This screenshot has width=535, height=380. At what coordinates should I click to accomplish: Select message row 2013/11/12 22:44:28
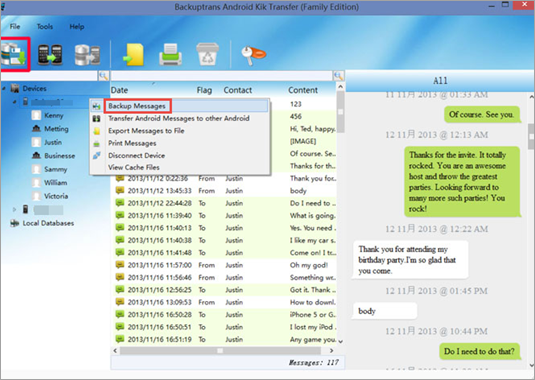point(224,203)
